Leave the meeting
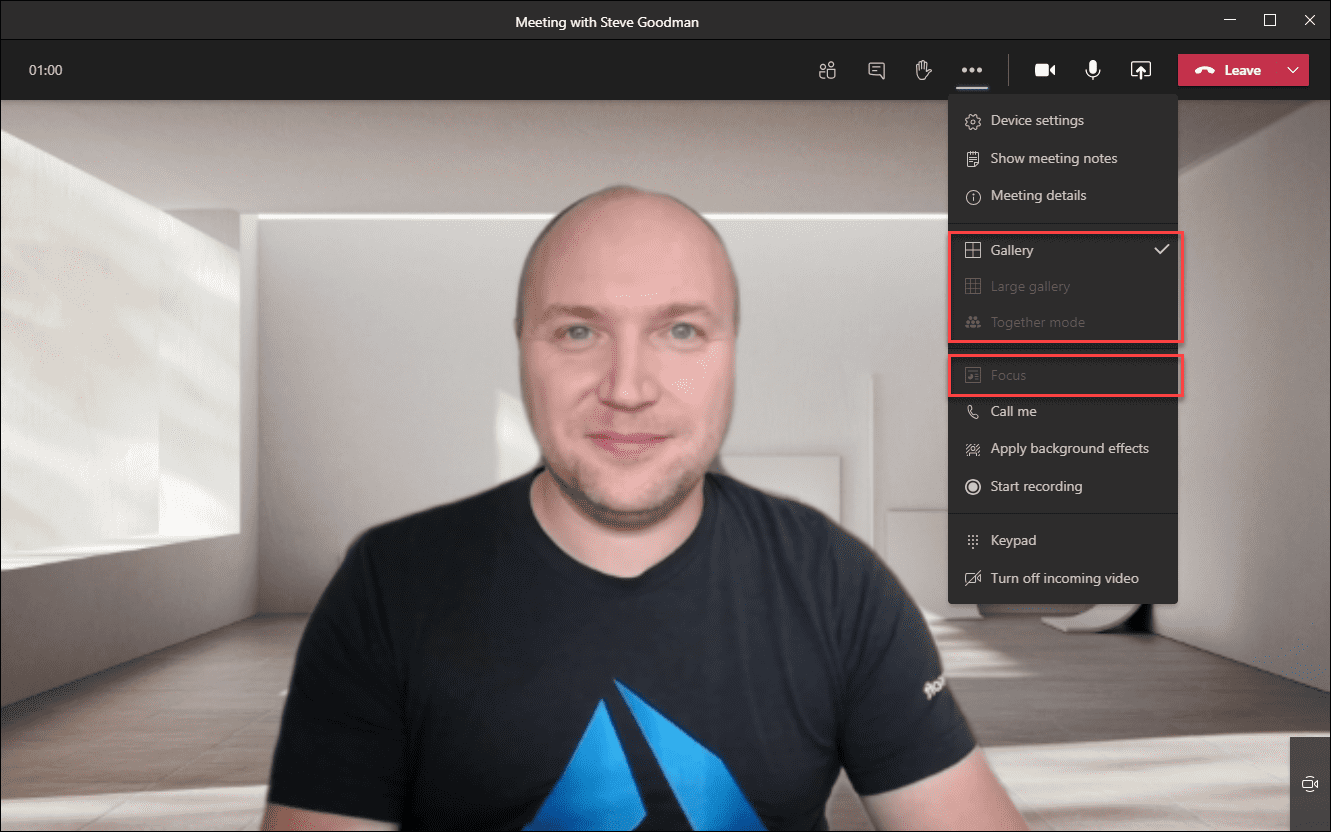The width and height of the screenshot is (1331, 832). [x=1228, y=70]
